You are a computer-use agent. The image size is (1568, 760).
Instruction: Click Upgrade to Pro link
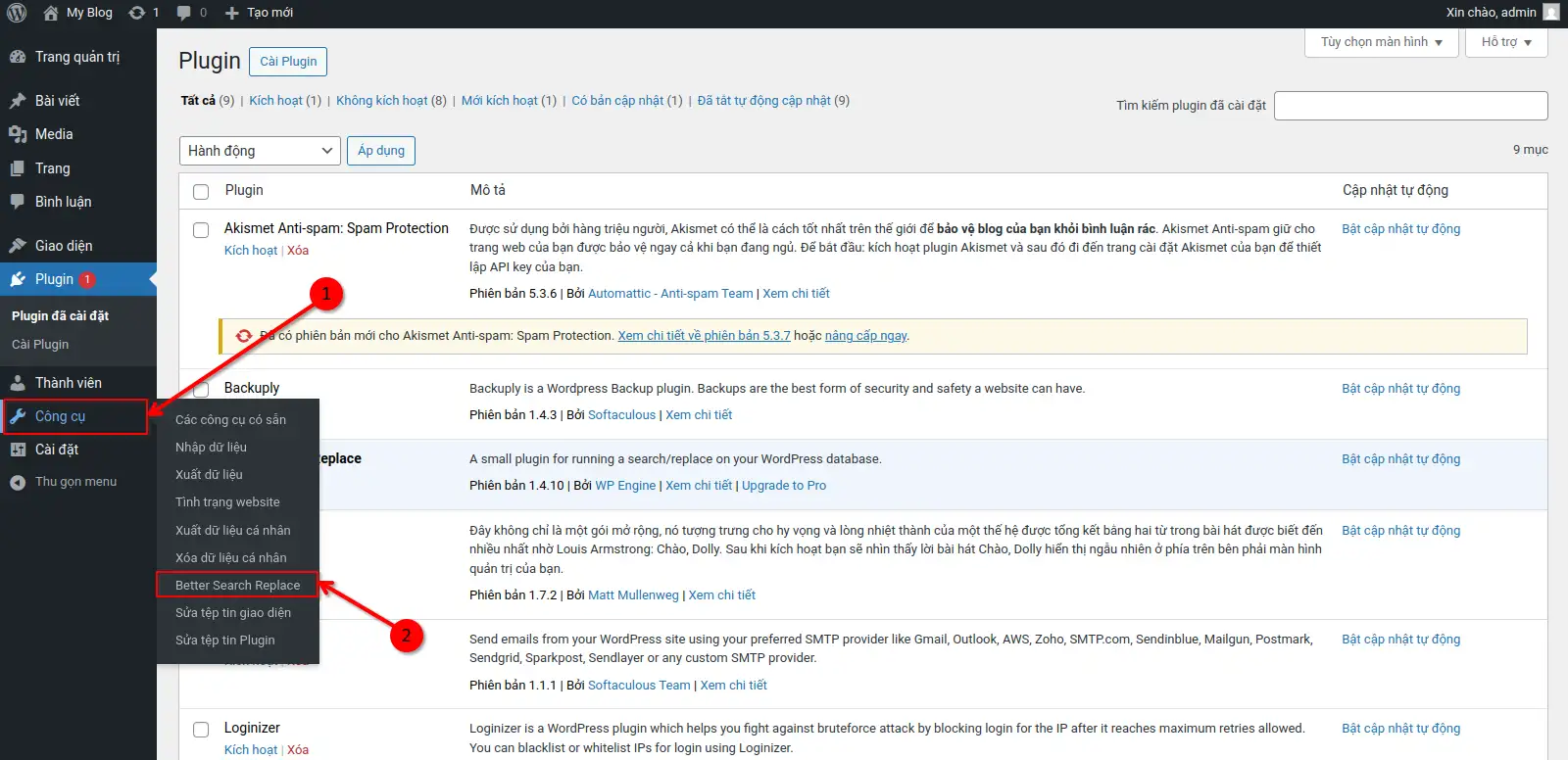(x=784, y=485)
